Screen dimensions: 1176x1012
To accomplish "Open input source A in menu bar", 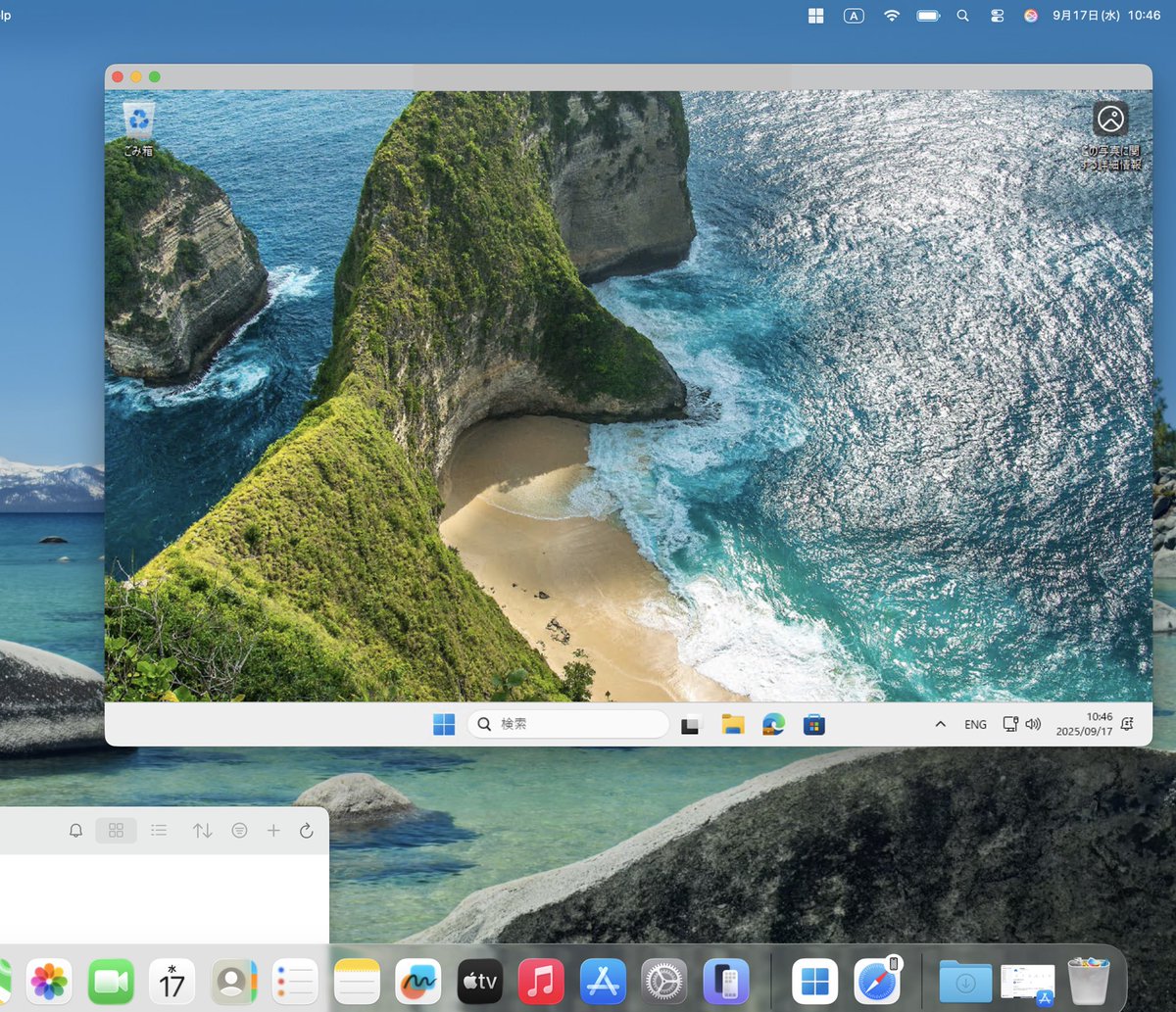I will (854, 16).
